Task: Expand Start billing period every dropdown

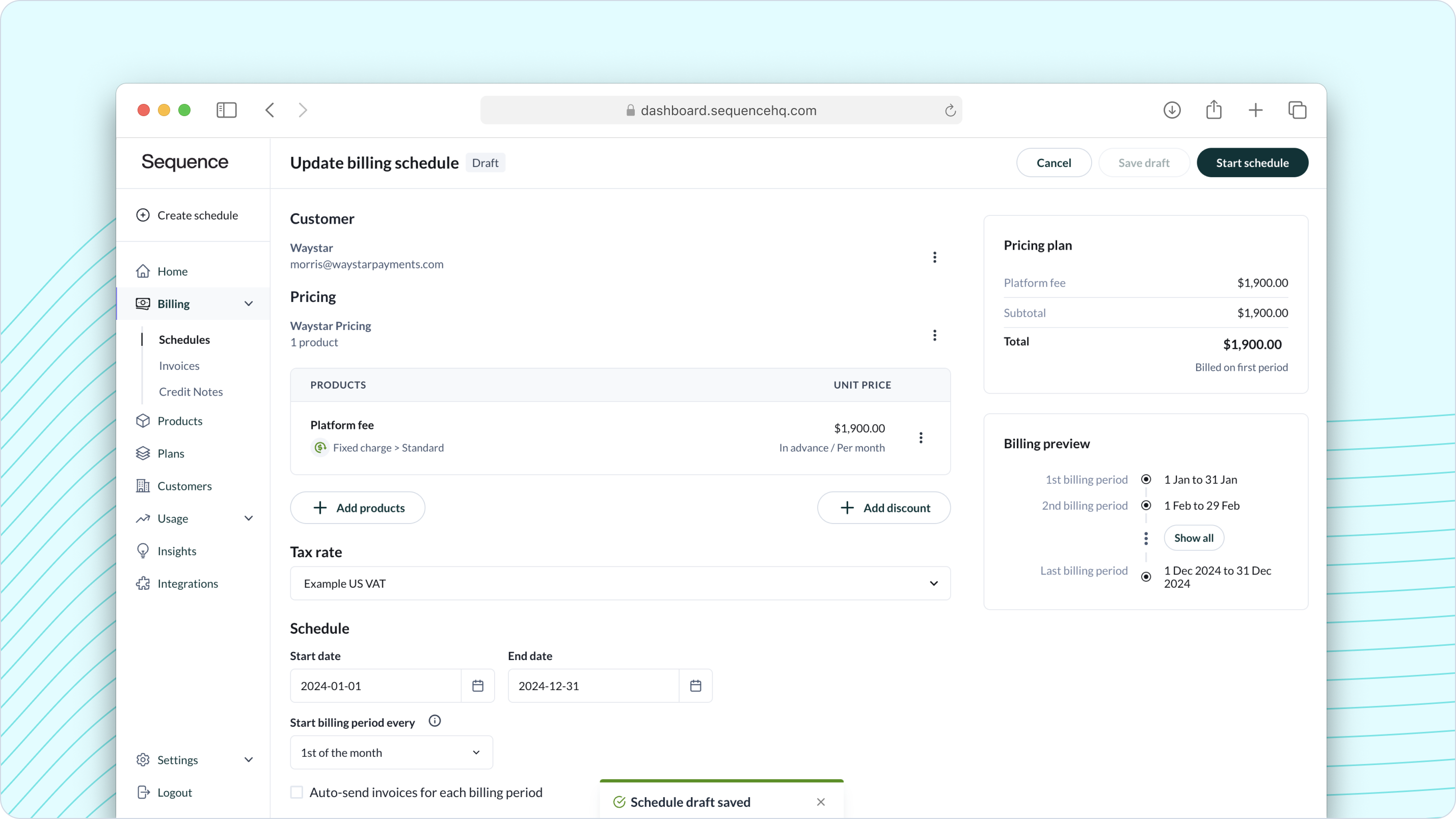Action: tap(391, 752)
